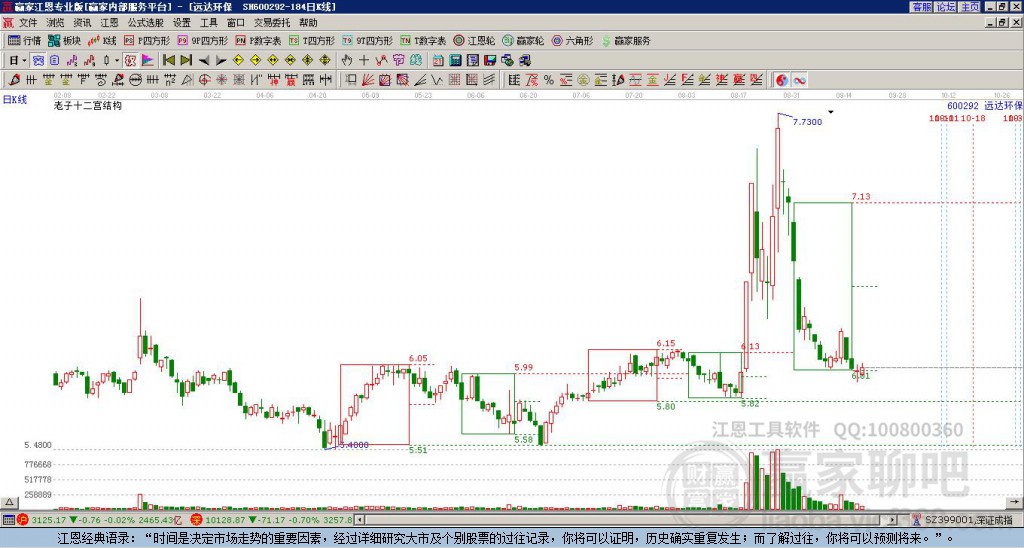Open the P数字表 tool
The image size is (1024, 548).
click(x=258, y=40)
